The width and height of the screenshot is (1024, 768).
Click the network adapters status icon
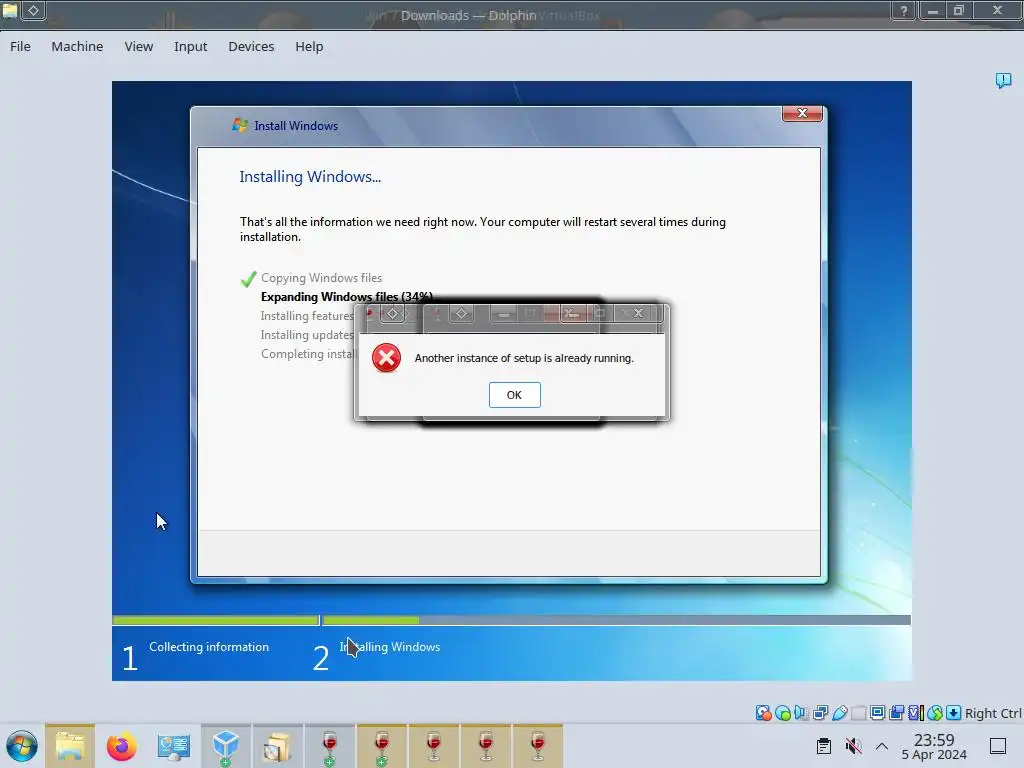[x=820, y=713]
